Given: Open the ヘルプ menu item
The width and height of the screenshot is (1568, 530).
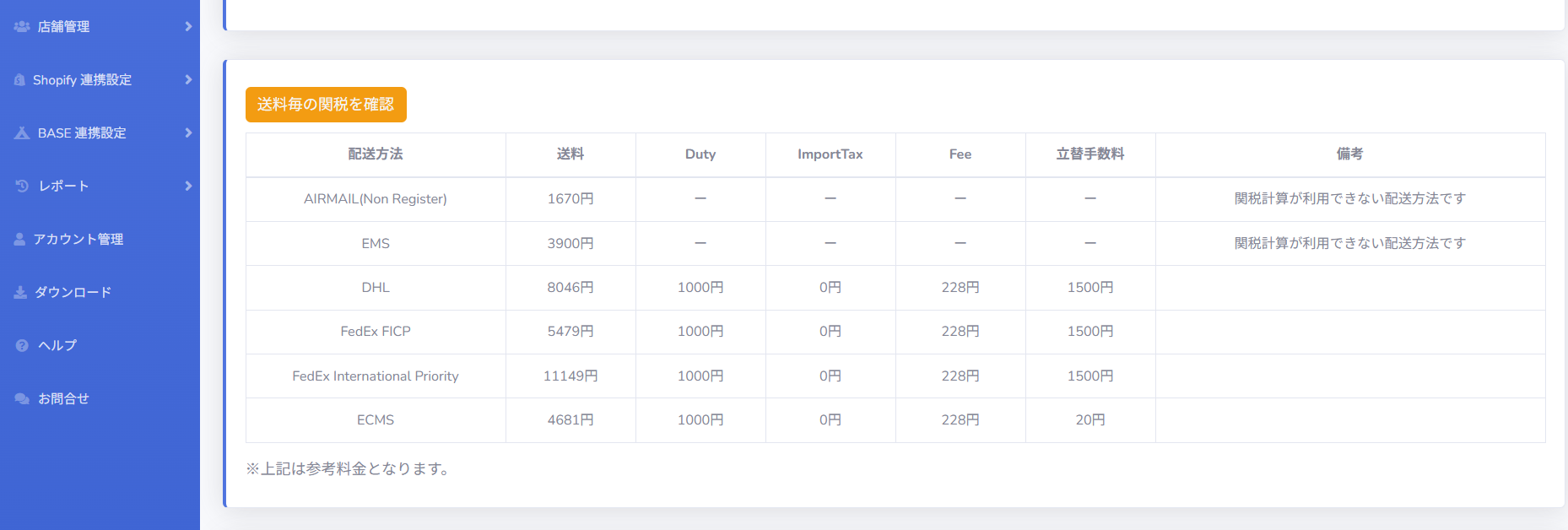Looking at the screenshot, I should [100, 346].
